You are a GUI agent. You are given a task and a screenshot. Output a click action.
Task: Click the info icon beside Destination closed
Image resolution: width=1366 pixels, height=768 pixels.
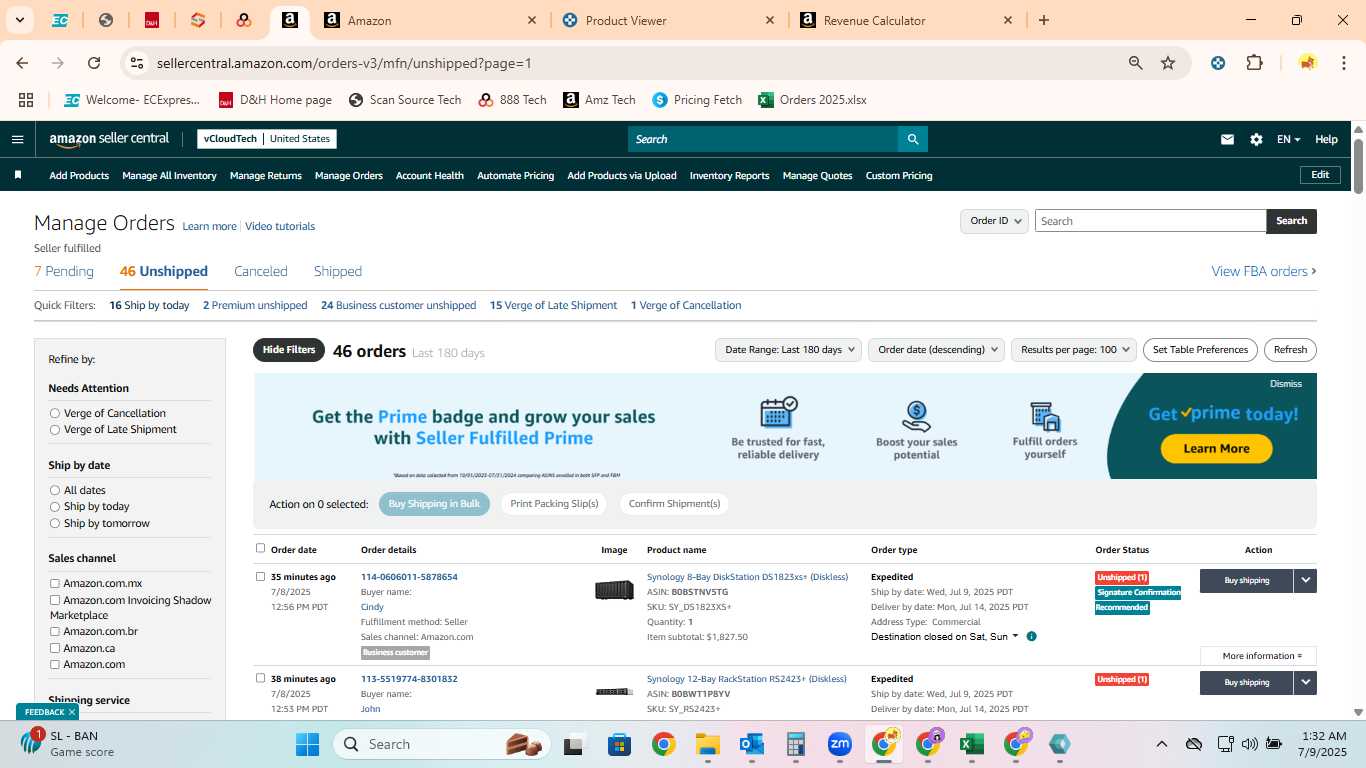point(1031,636)
